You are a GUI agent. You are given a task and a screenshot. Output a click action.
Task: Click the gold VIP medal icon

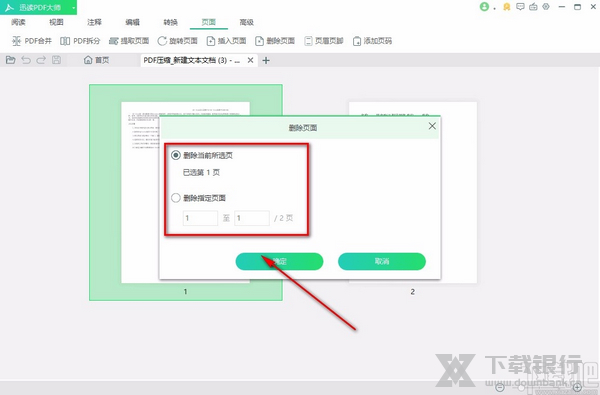507,7
